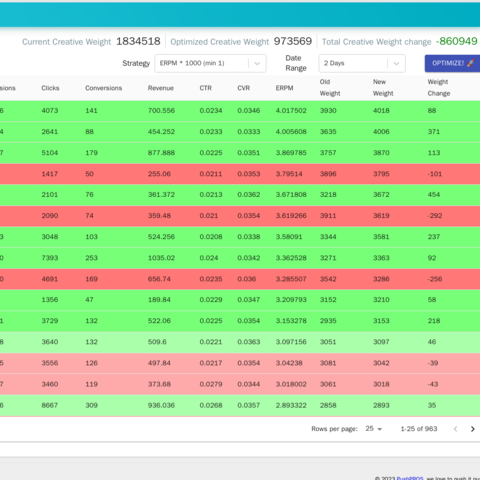Screen dimensions: 480x480
Task: Go to the previous table page
Action: [x=455, y=429]
